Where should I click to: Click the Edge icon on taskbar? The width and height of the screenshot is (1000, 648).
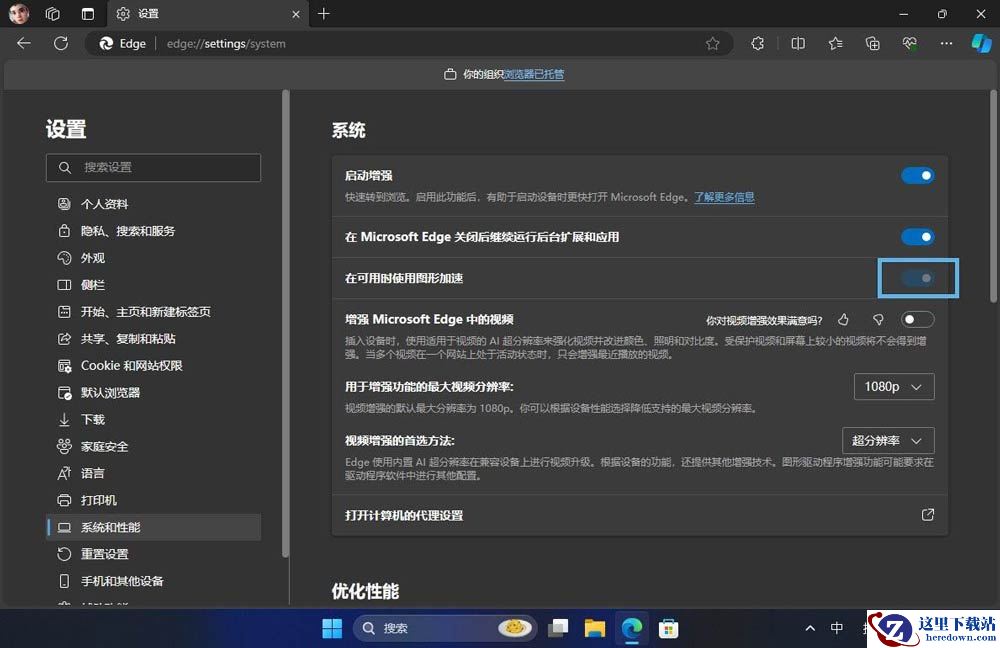click(x=631, y=628)
